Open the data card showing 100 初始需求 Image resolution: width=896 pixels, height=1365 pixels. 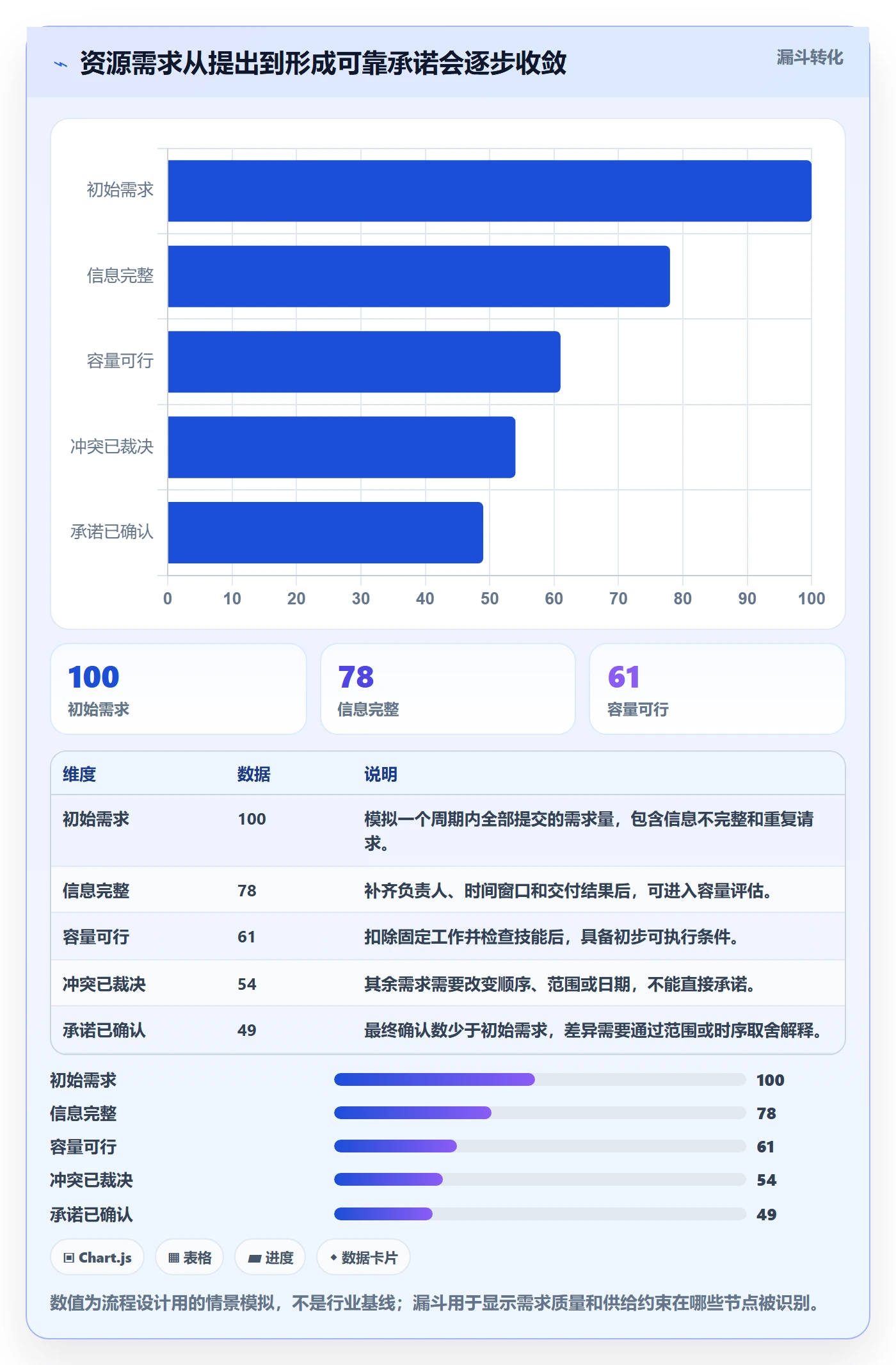point(179,689)
